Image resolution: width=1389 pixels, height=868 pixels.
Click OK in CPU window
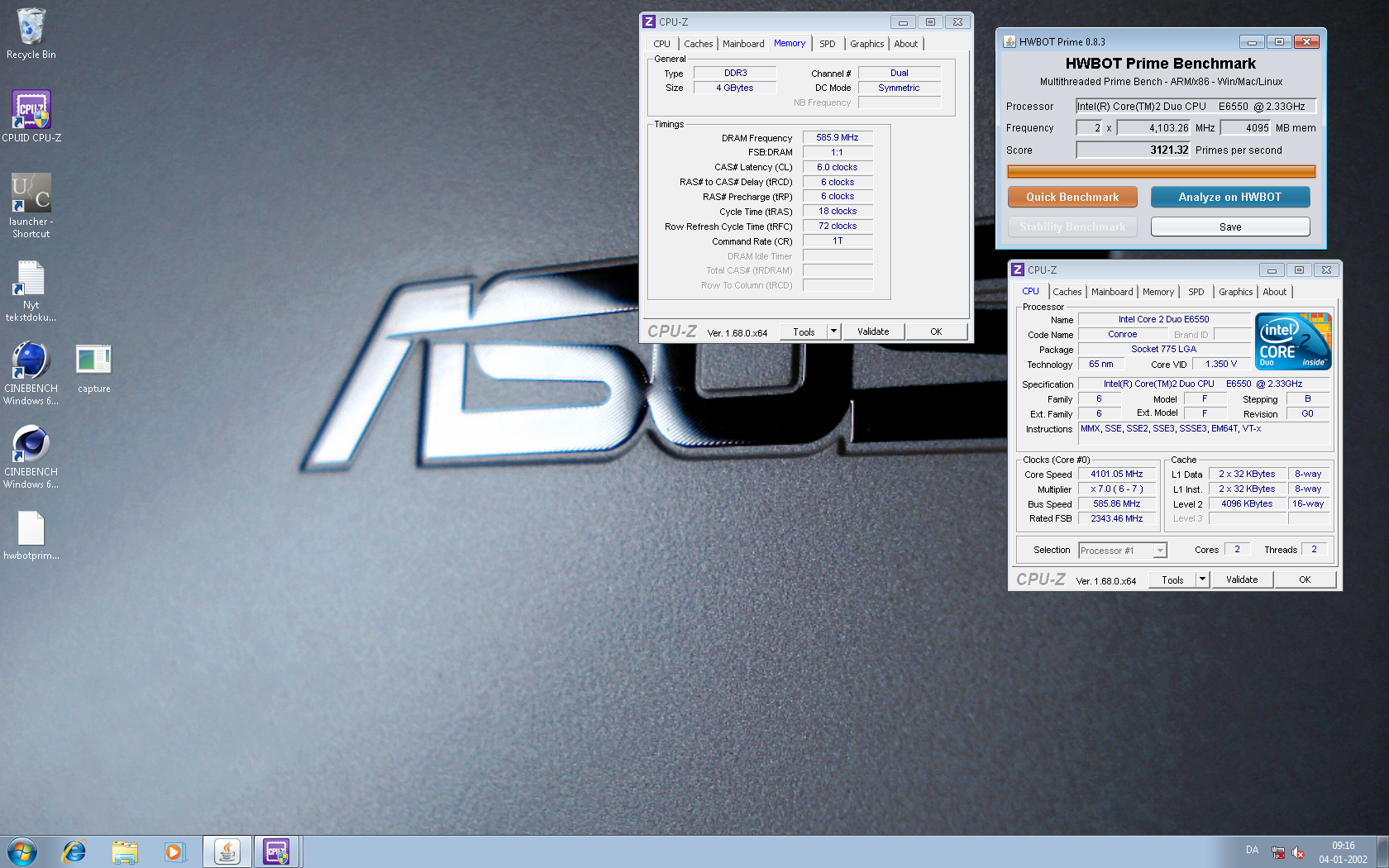tap(1305, 579)
